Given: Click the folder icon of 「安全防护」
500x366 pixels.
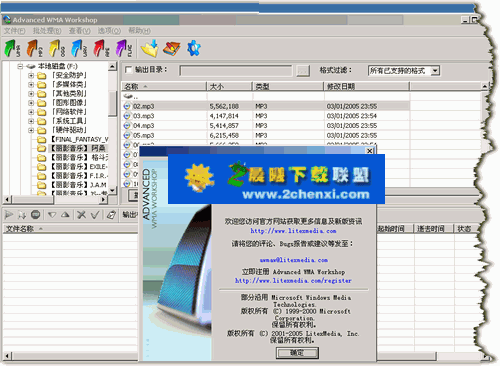Looking at the screenshot, I should [x=42, y=76].
